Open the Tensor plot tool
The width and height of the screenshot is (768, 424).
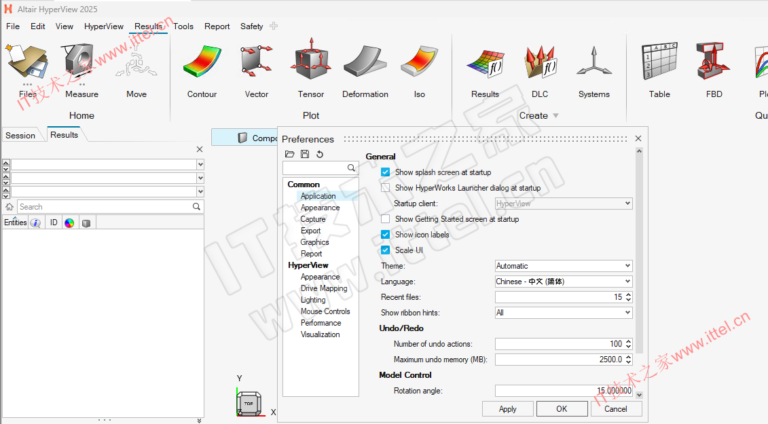310,66
